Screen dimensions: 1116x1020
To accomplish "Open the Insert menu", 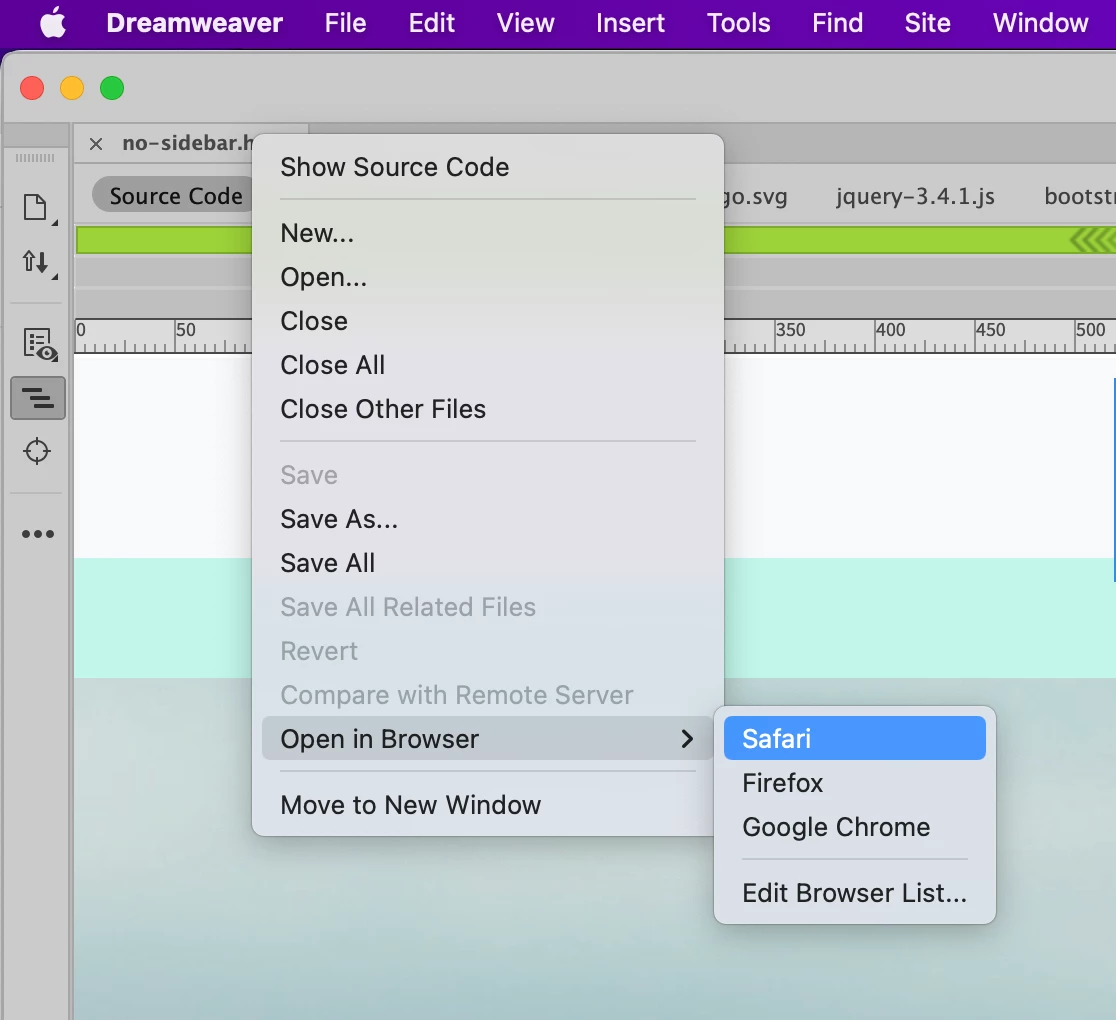I will coord(630,23).
